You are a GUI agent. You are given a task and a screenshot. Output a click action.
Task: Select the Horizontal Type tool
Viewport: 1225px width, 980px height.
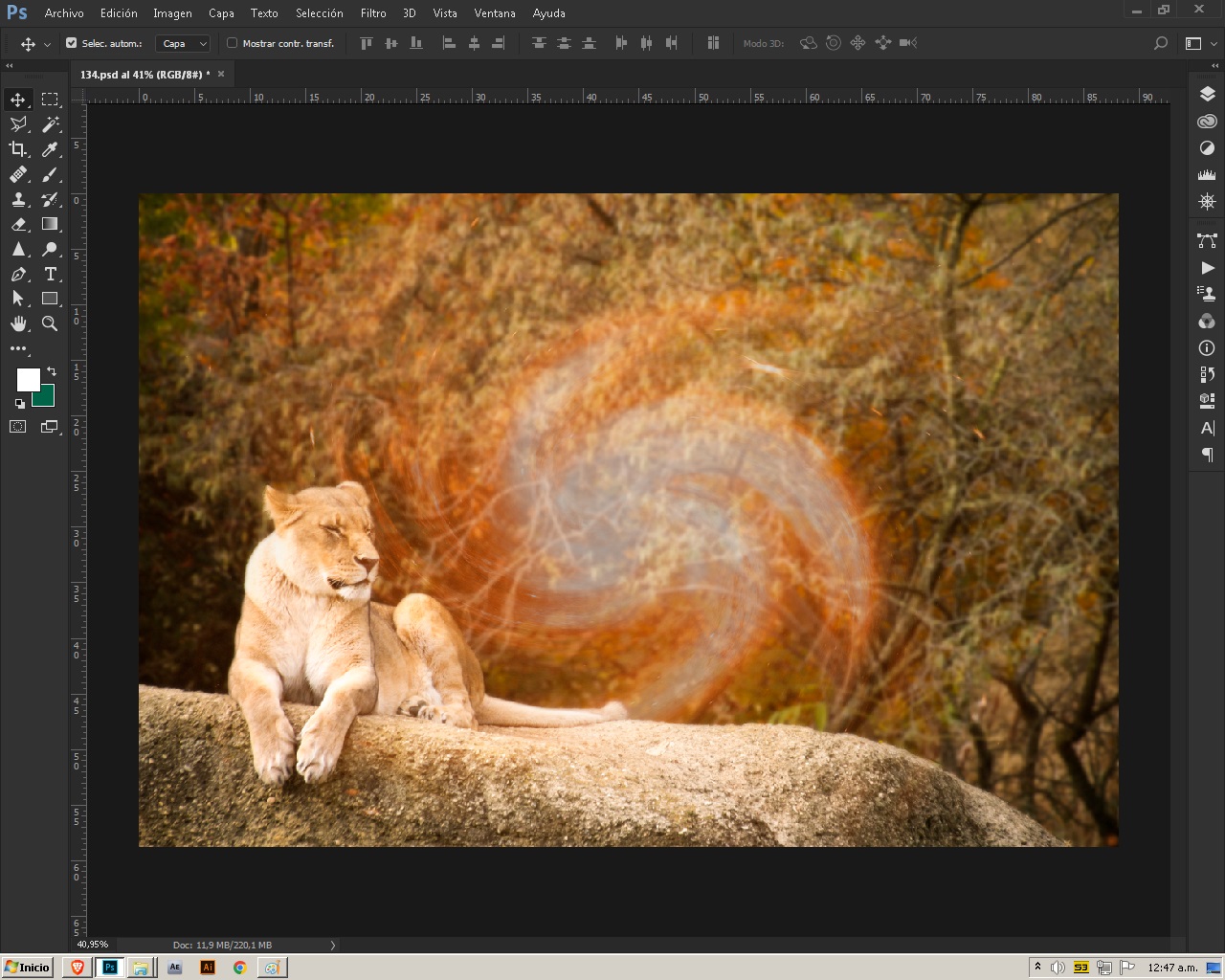[x=50, y=274]
